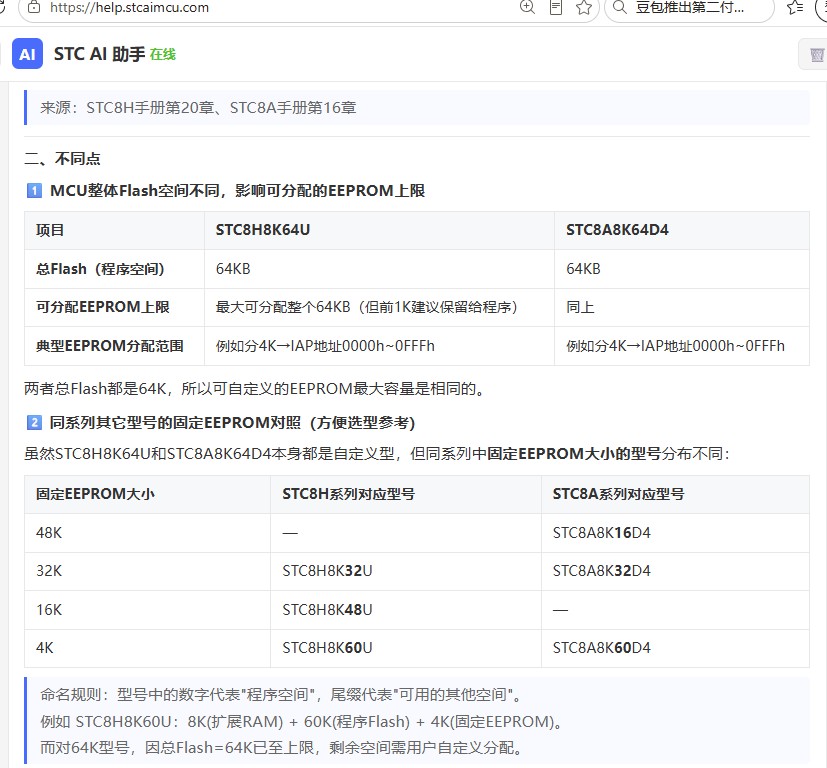Click cell STC8H8K48U
This screenshot has height=768, width=827.
click(328, 610)
